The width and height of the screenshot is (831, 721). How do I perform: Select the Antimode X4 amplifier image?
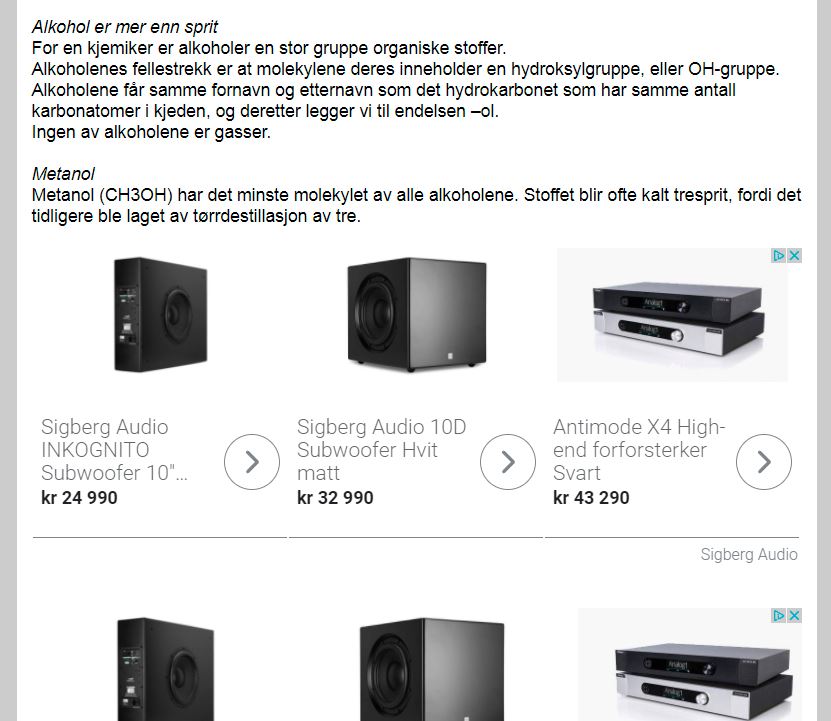[672, 315]
